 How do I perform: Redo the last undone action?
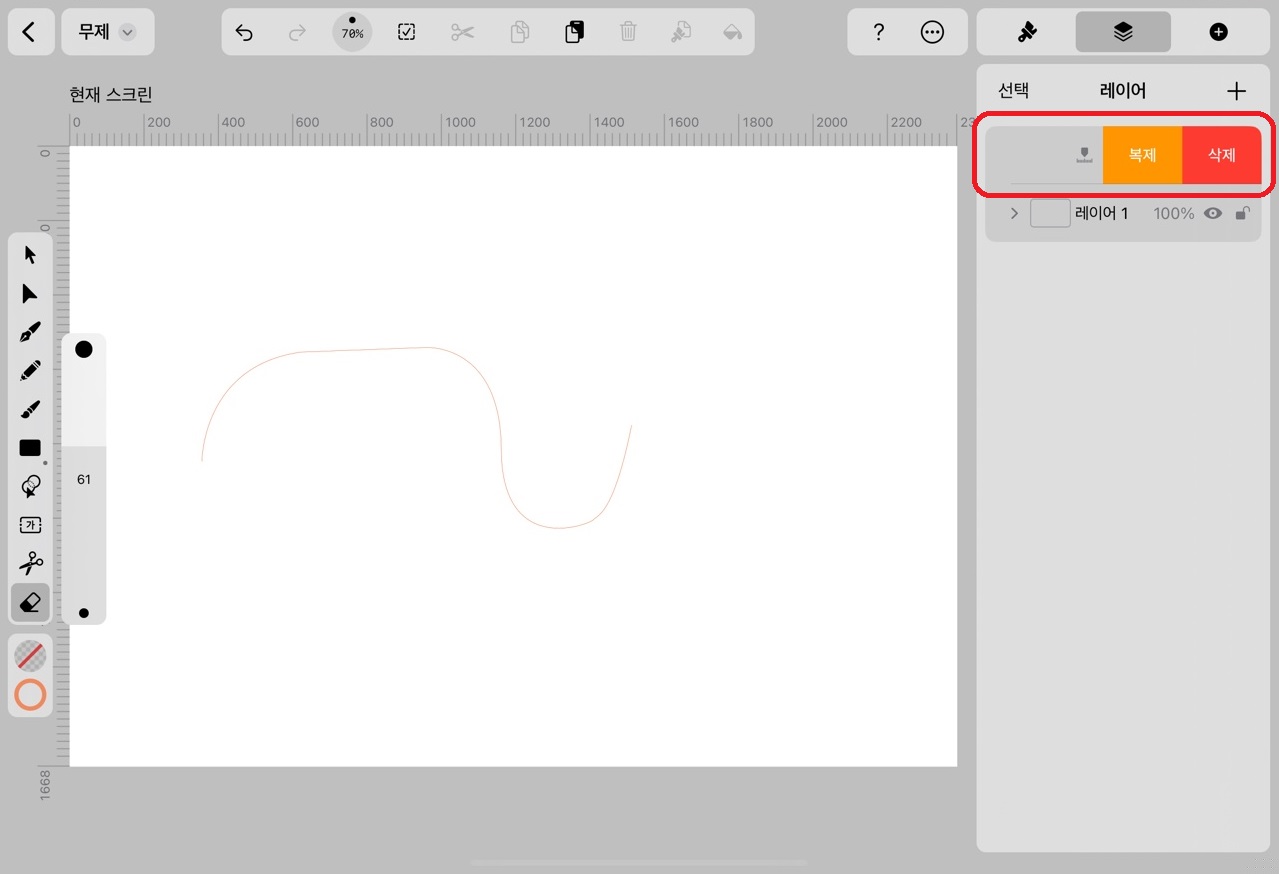(x=297, y=32)
